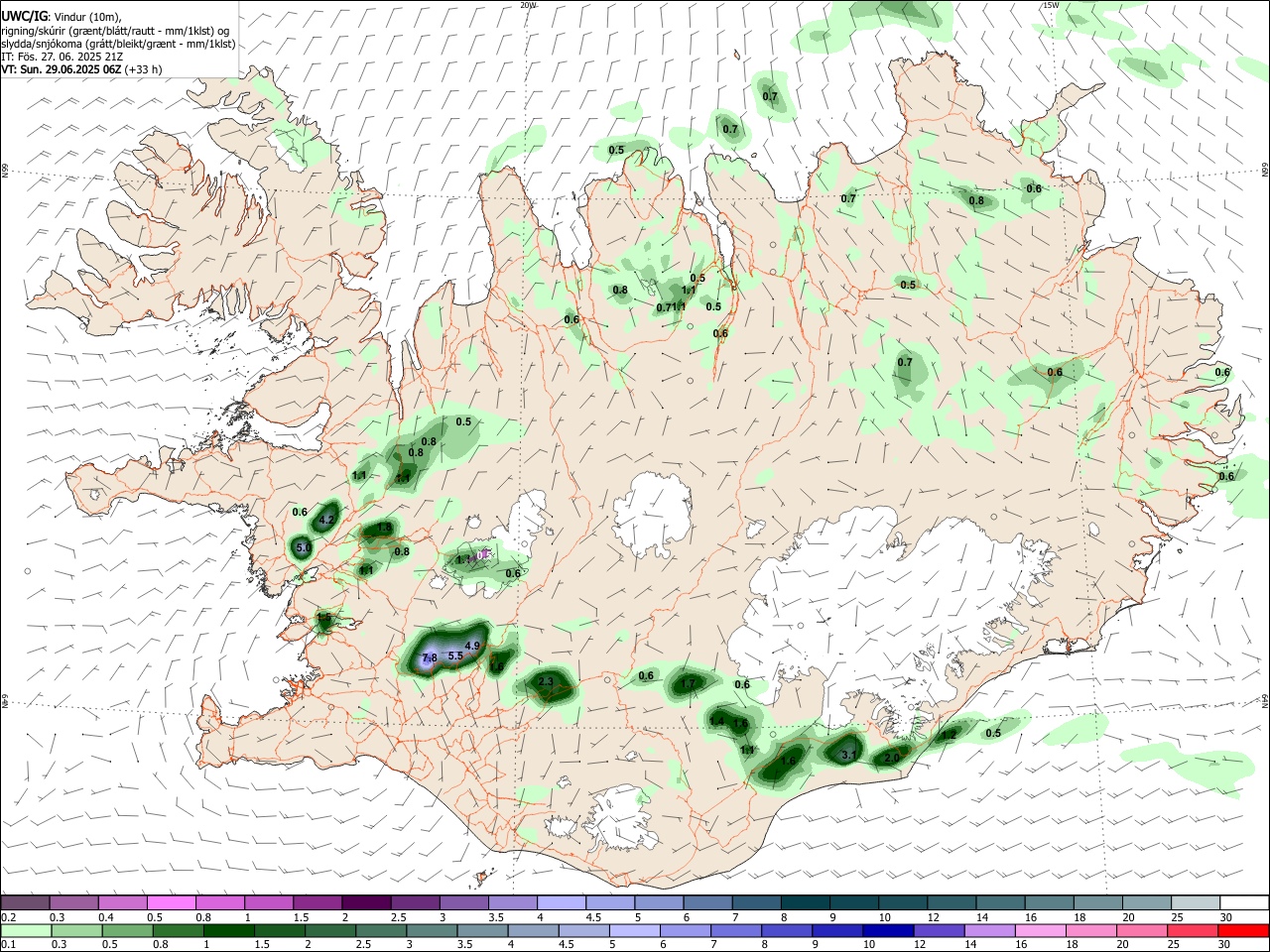Pick the bright red swatch ending the rain scale
Image resolution: width=1270 pixels, height=952 pixels.
(1244, 930)
